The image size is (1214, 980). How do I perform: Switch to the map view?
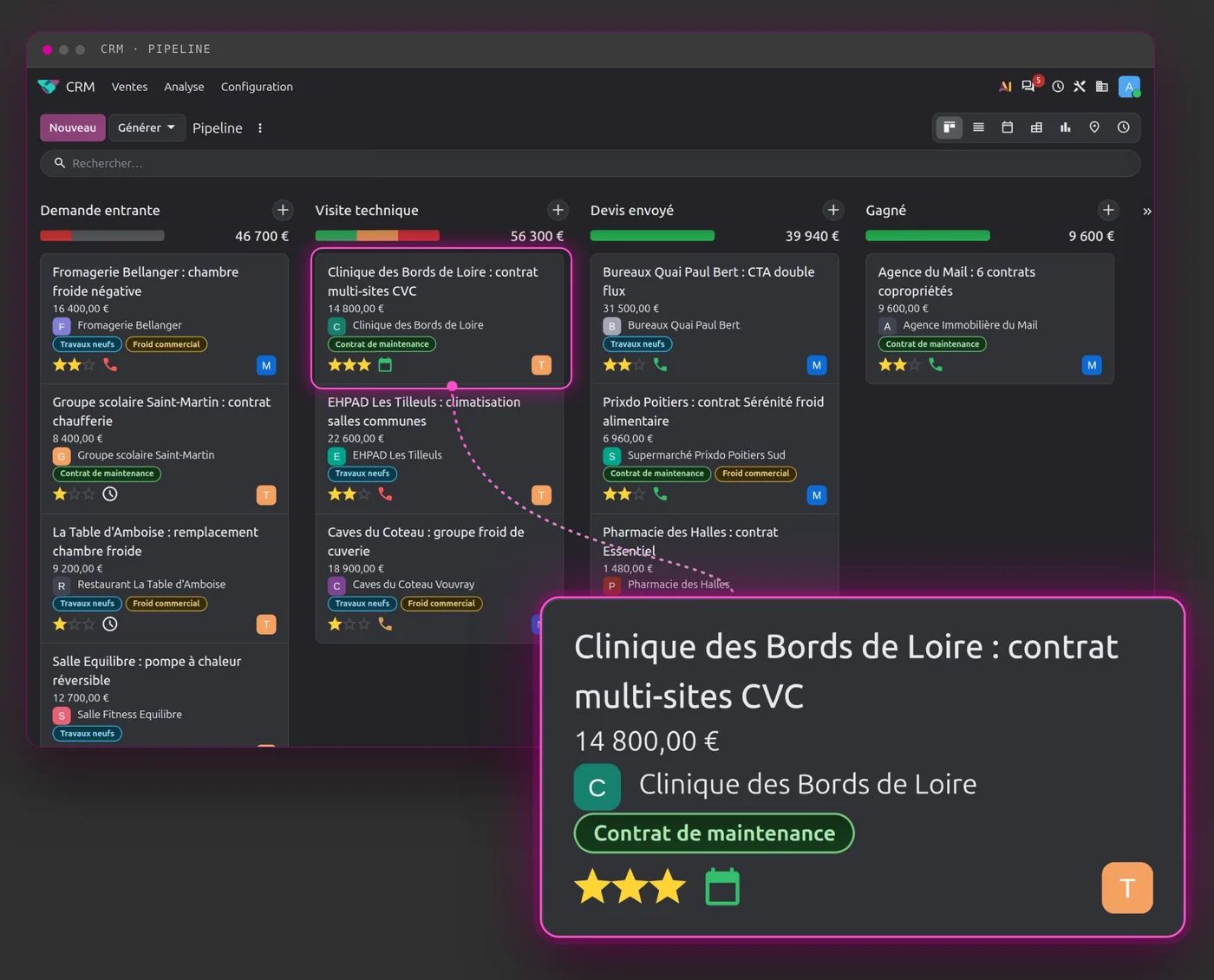tap(1094, 127)
